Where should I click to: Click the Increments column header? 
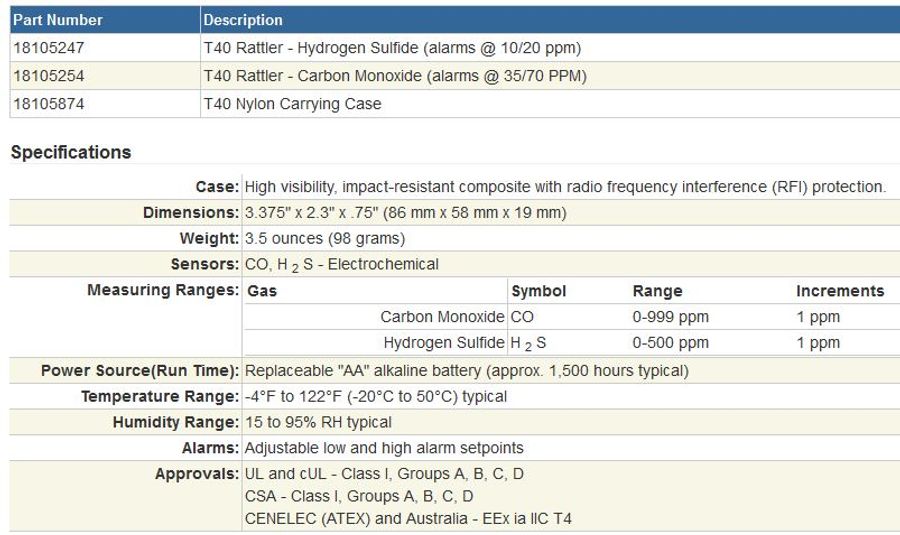coord(840,291)
